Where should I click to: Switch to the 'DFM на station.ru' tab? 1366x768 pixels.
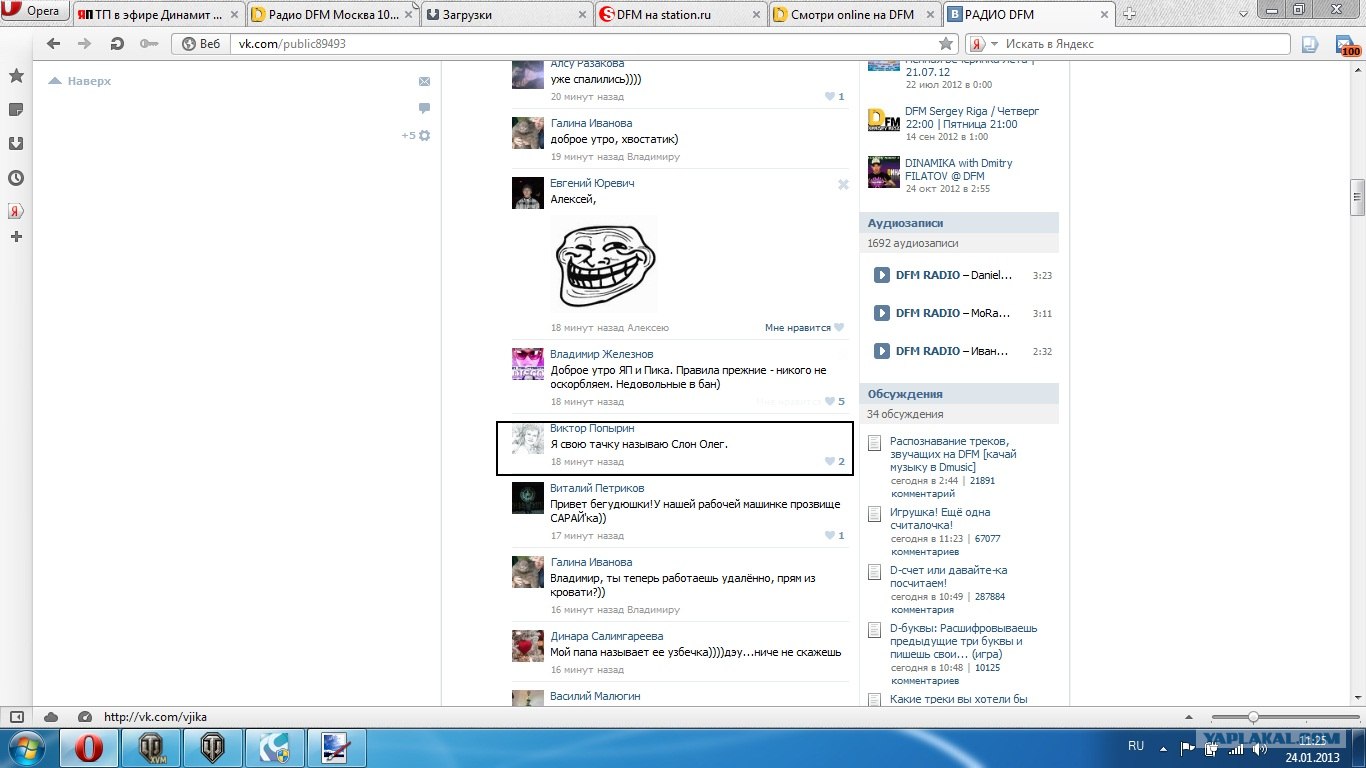tap(679, 14)
